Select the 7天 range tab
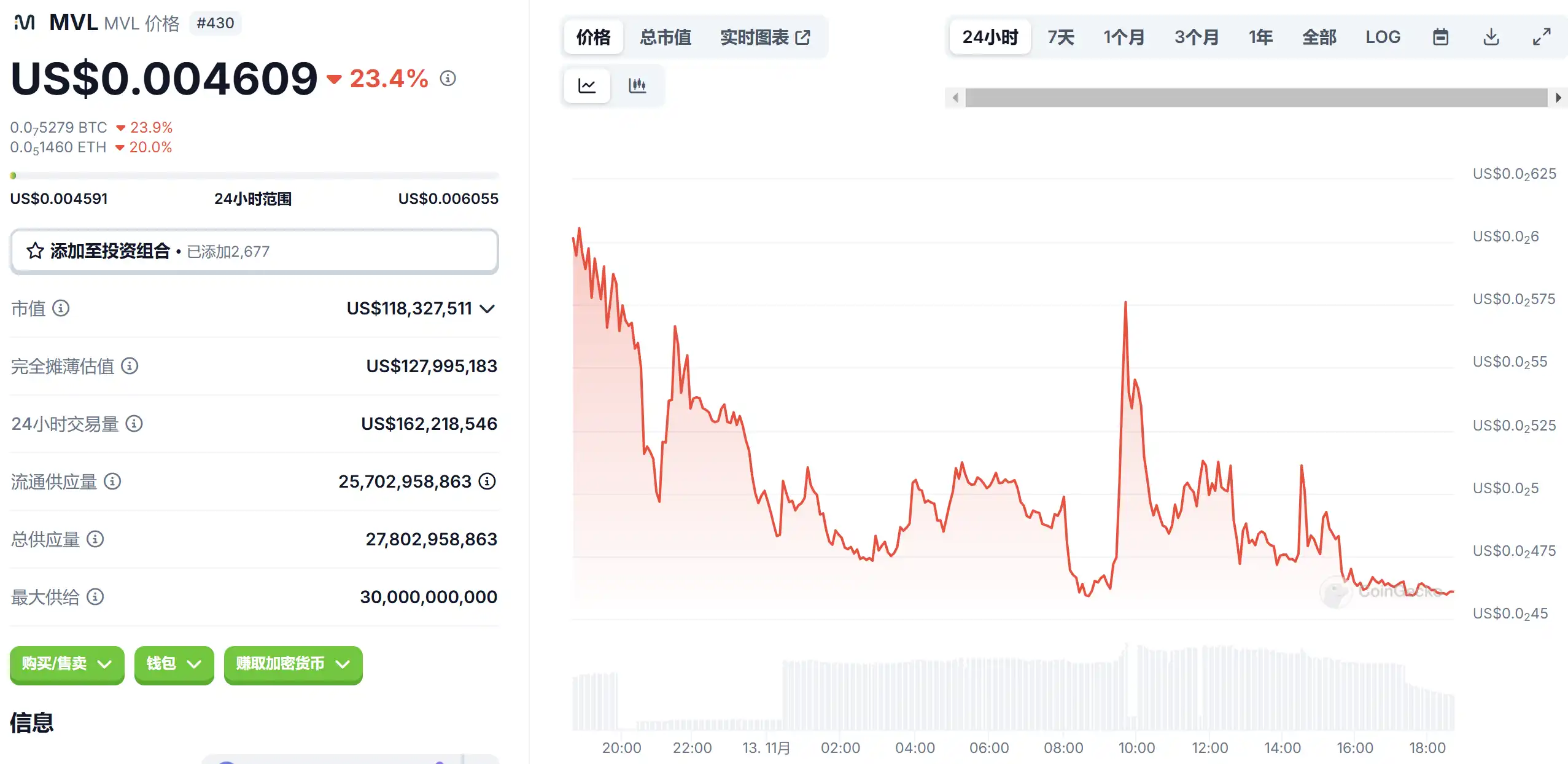The width and height of the screenshot is (1568, 764). 1060,37
